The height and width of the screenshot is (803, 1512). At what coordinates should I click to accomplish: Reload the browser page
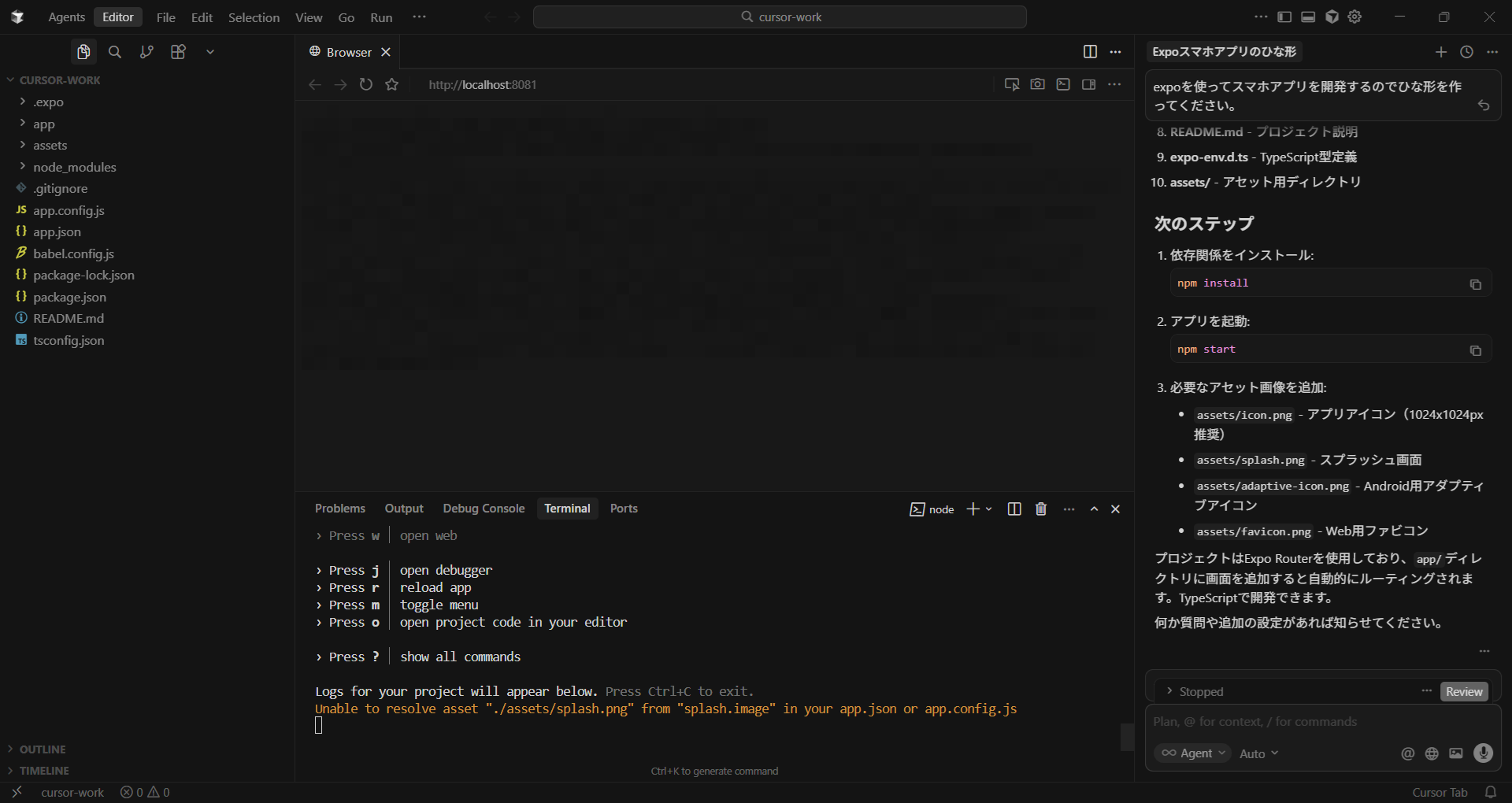(366, 84)
